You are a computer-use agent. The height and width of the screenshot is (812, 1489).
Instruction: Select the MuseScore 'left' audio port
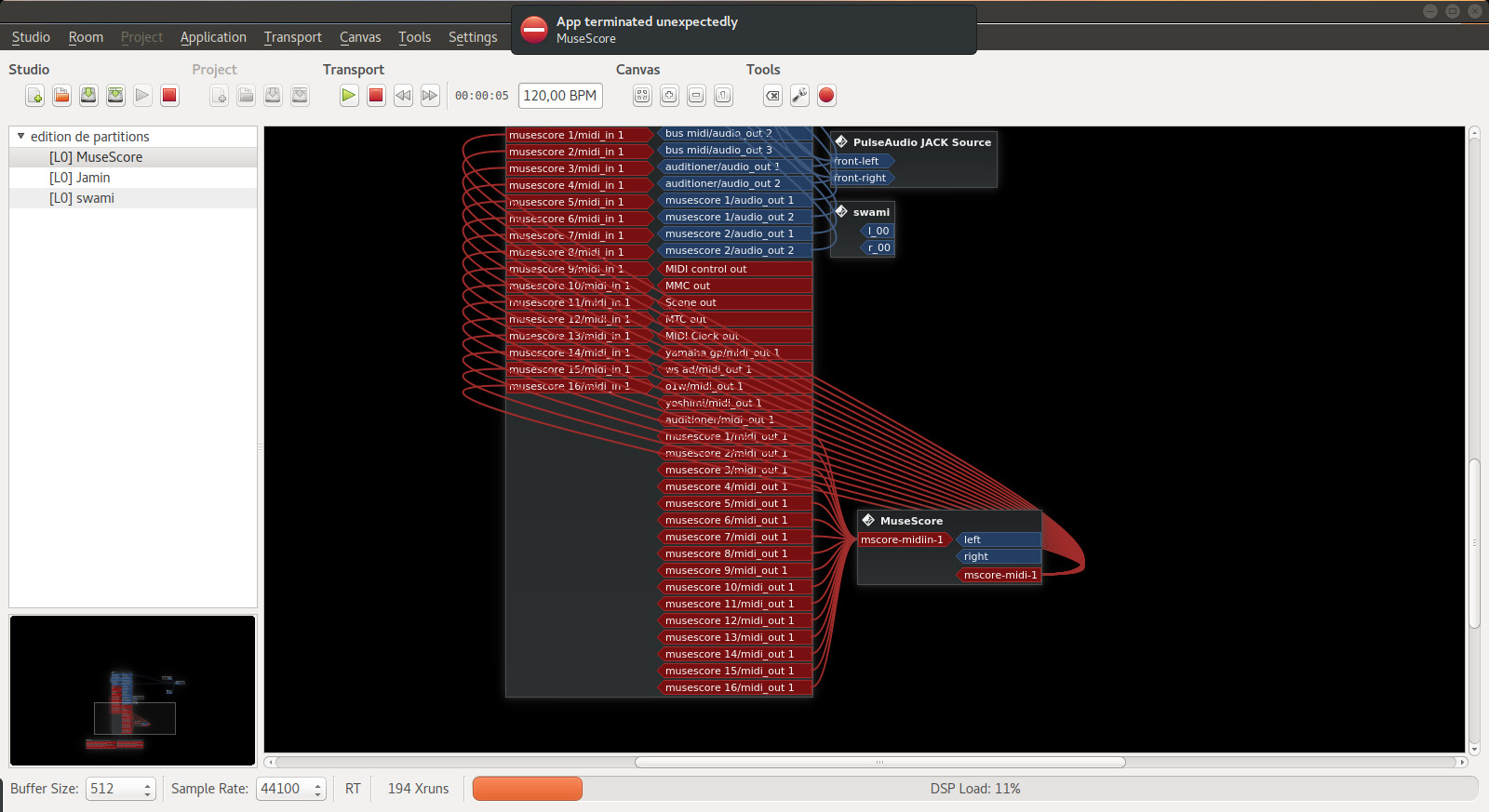999,539
